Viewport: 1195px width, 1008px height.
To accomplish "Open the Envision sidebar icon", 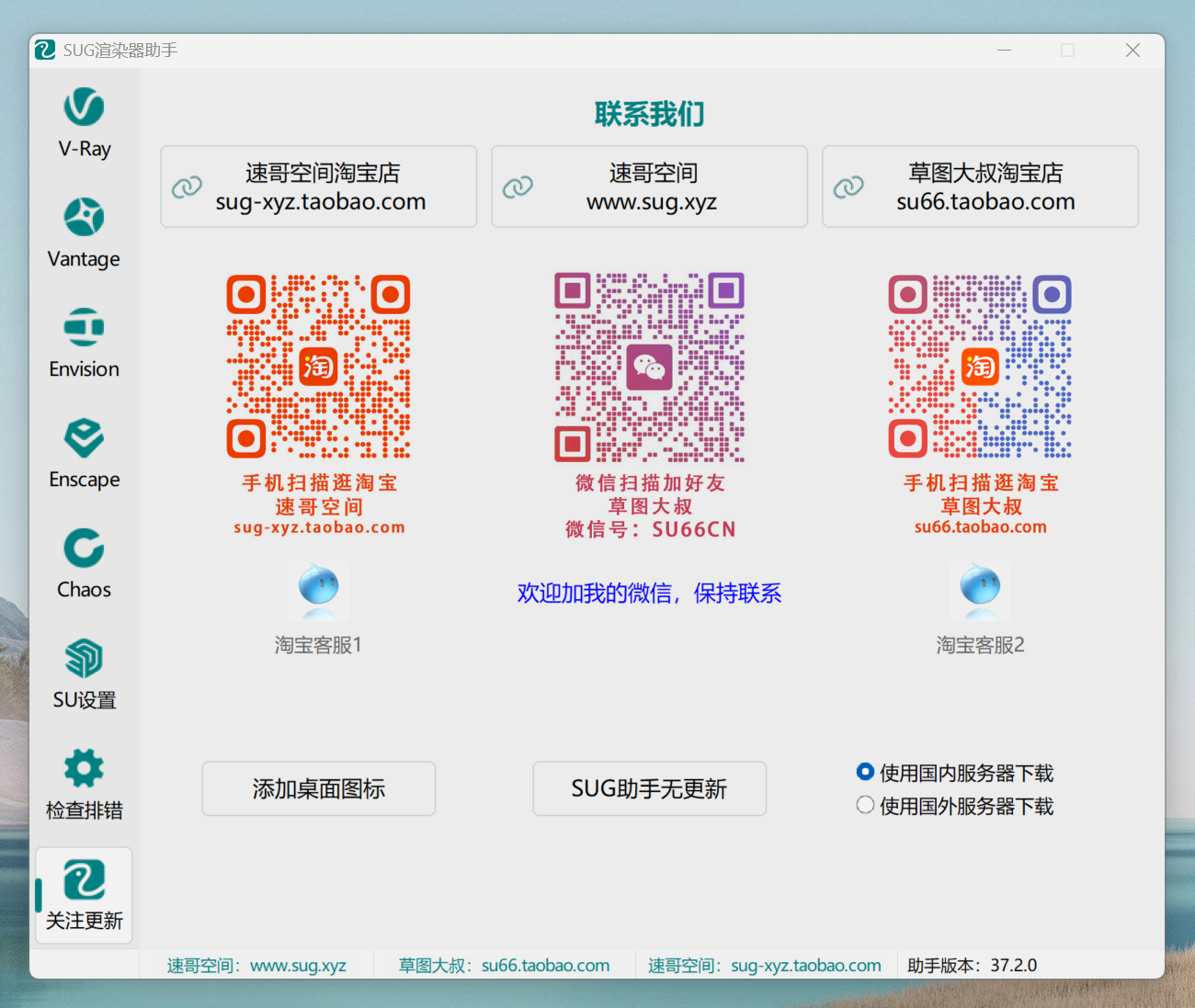I will tap(84, 343).
